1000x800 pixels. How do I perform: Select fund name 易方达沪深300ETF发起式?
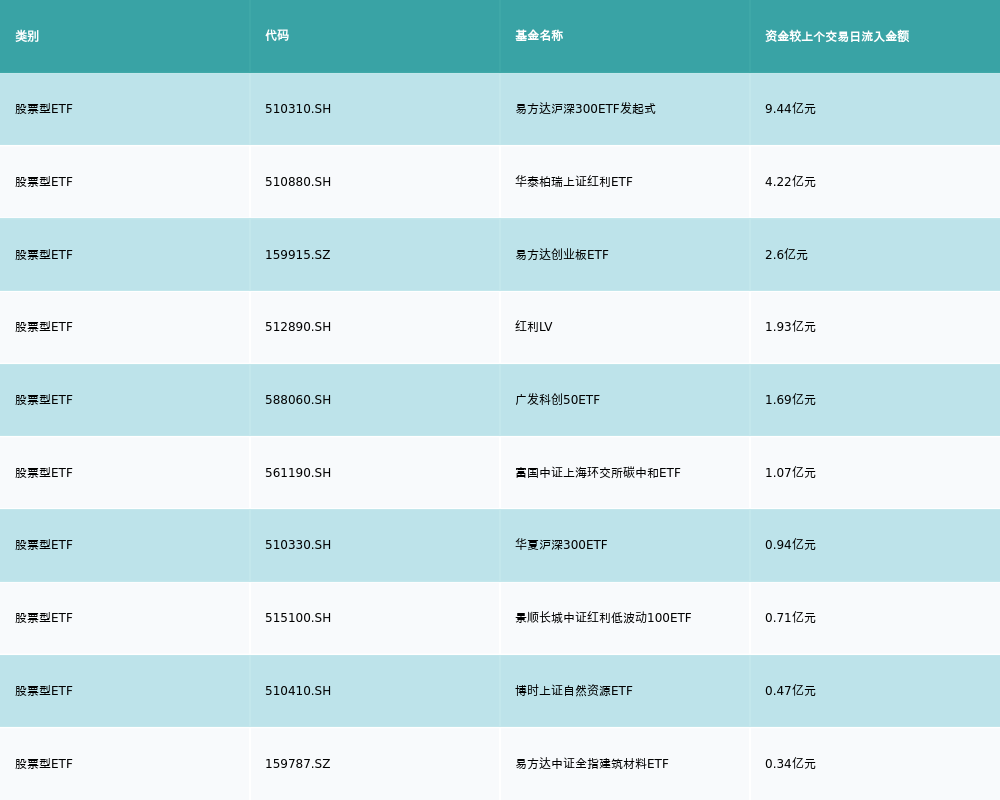[x=585, y=109]
